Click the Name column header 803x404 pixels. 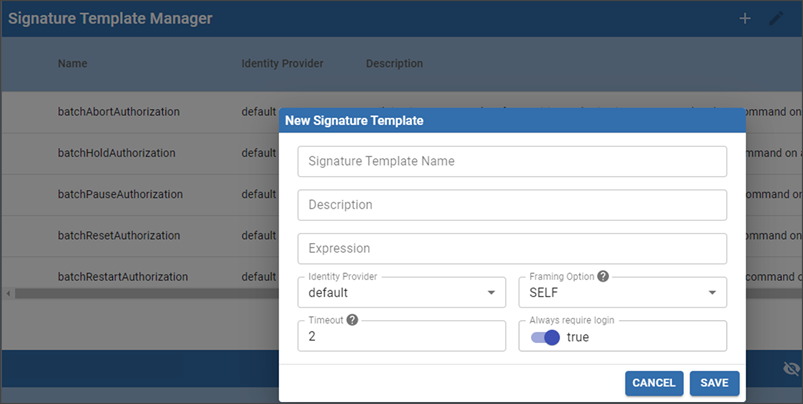73,64
